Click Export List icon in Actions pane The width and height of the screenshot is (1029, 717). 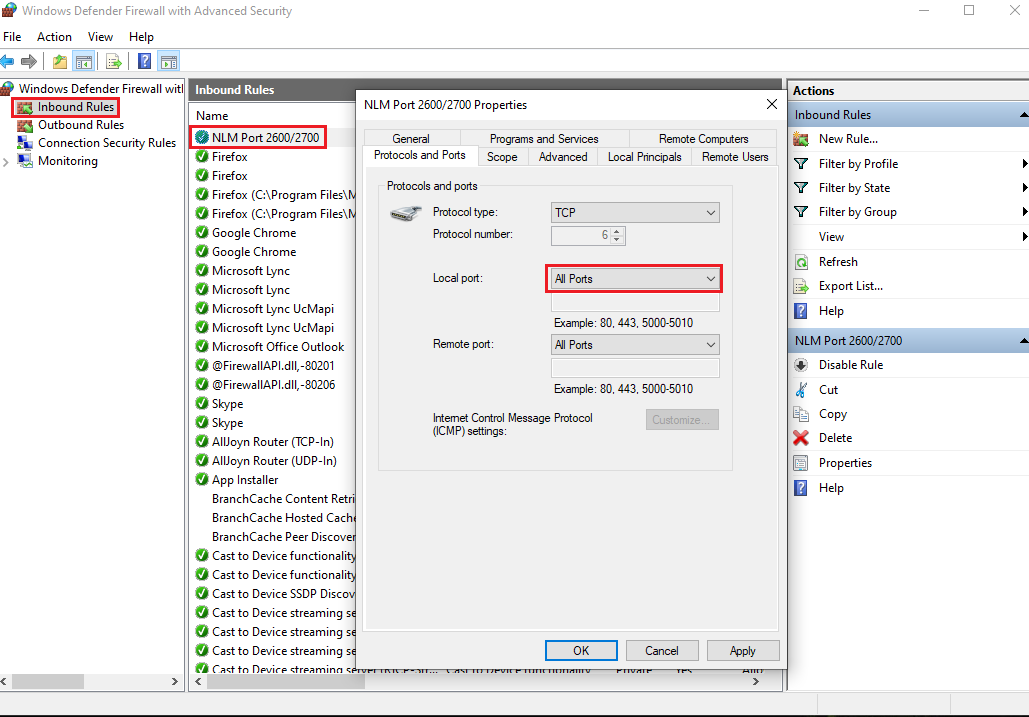click(801, 287)
